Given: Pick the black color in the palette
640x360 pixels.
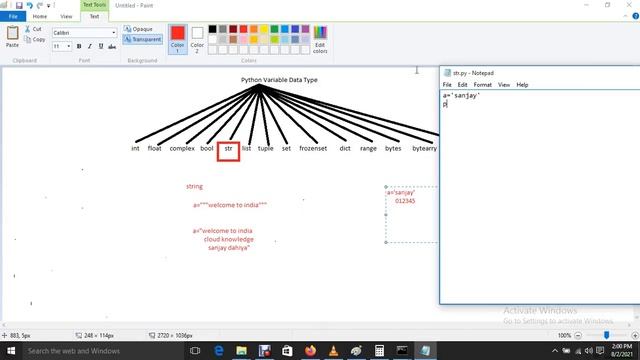Looking at the screenshot, I should click(212, 29).
